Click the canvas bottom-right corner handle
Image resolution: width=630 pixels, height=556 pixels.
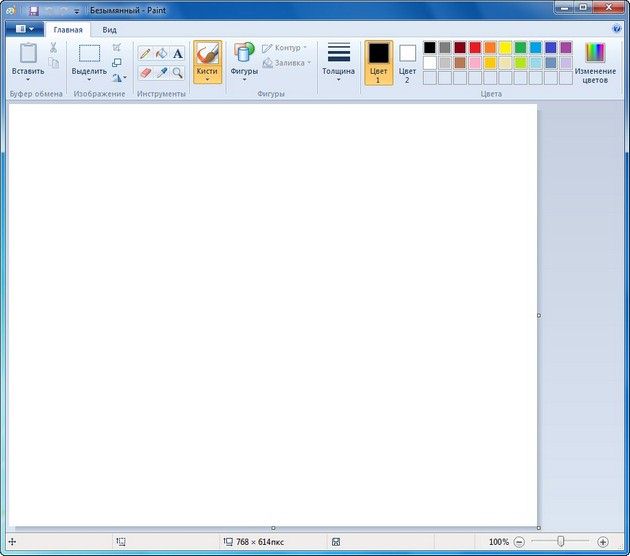(539, 528)
